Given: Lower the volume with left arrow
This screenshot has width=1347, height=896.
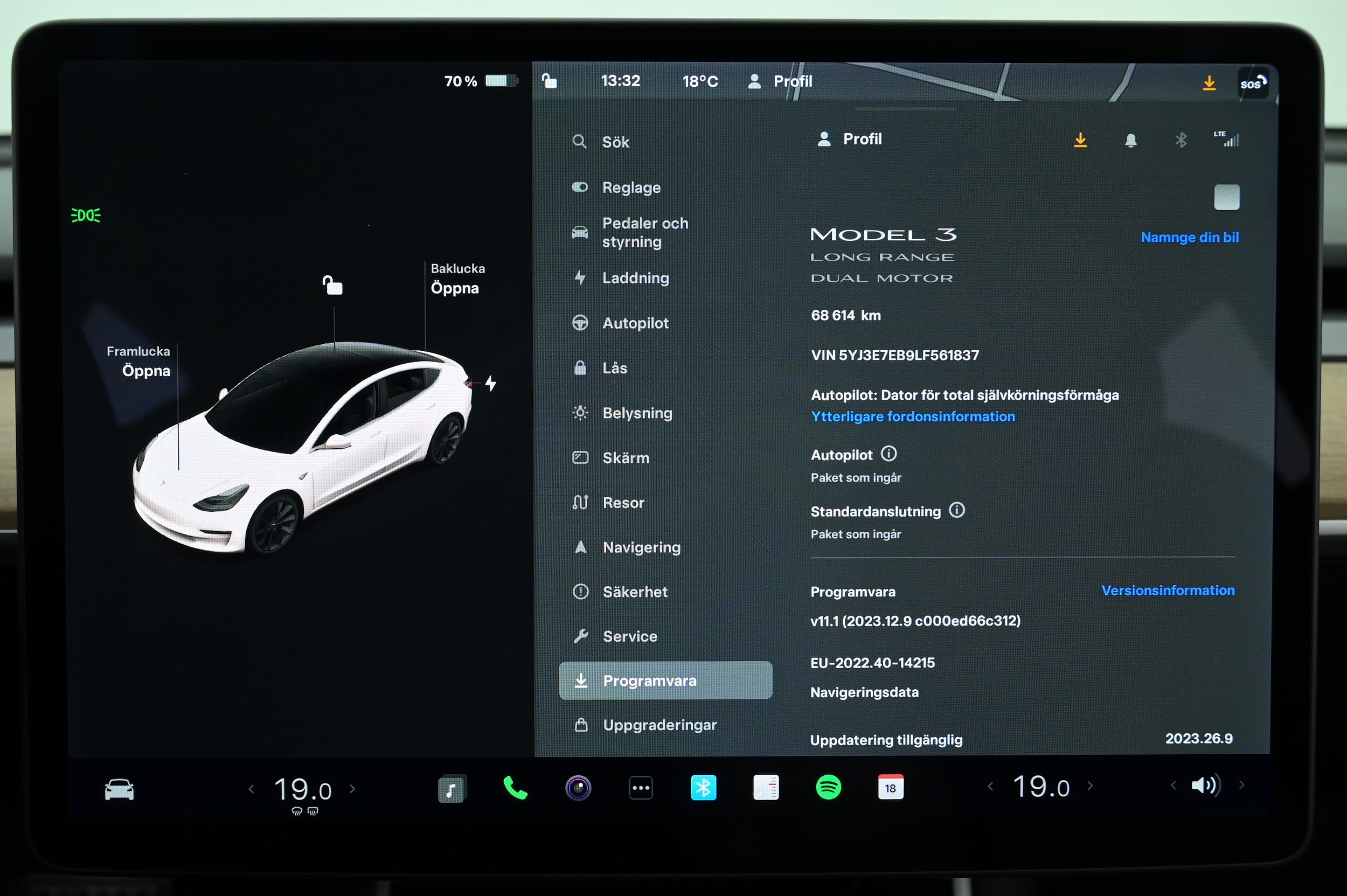Looking at the screenshot, I should click(x=1174, y=785).
